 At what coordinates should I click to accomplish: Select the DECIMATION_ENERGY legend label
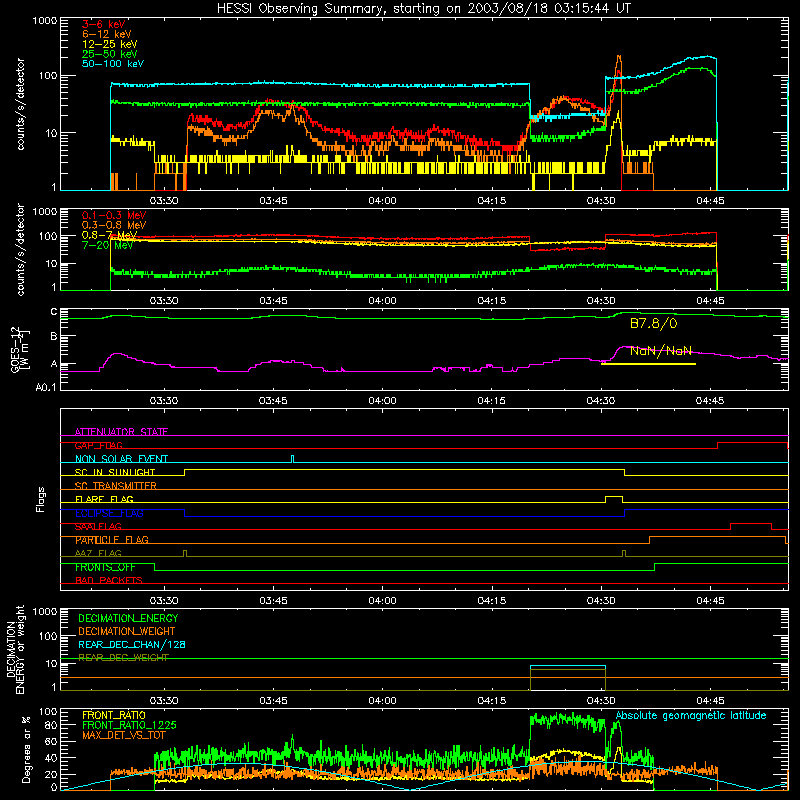(128, 618)
